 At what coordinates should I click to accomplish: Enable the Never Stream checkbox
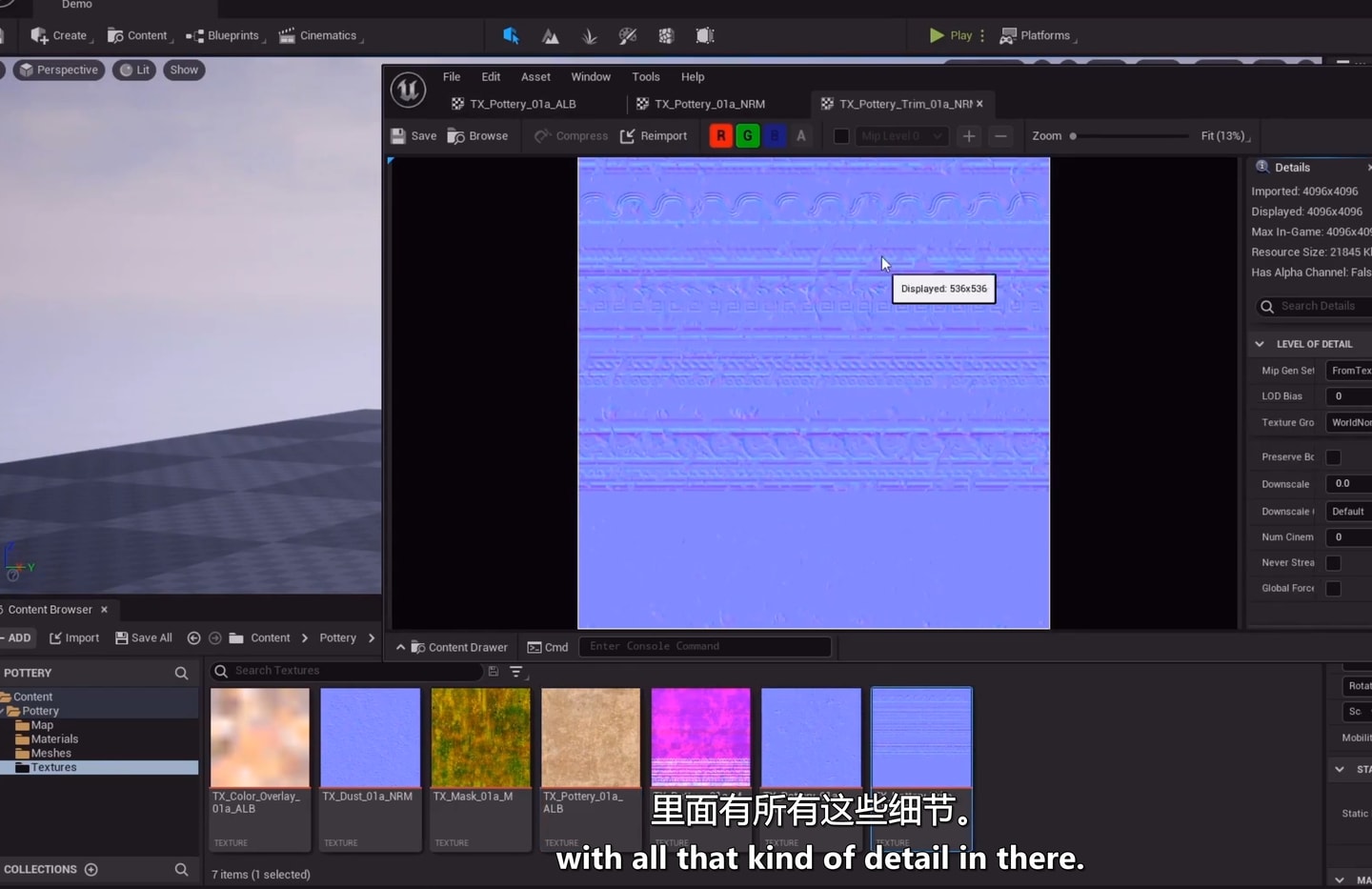click(x=1333, y=563)
